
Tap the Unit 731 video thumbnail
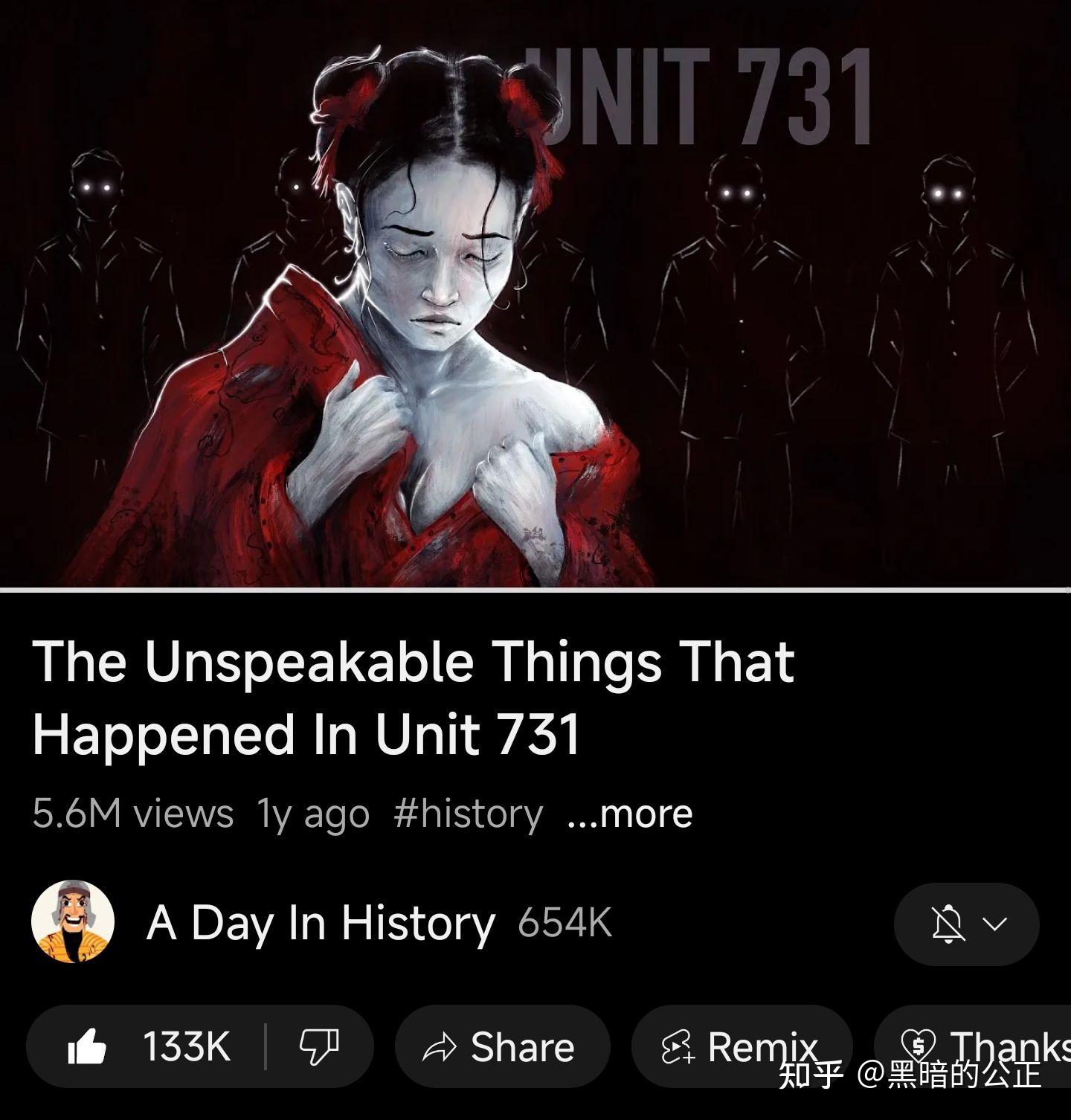click(535, 293)
